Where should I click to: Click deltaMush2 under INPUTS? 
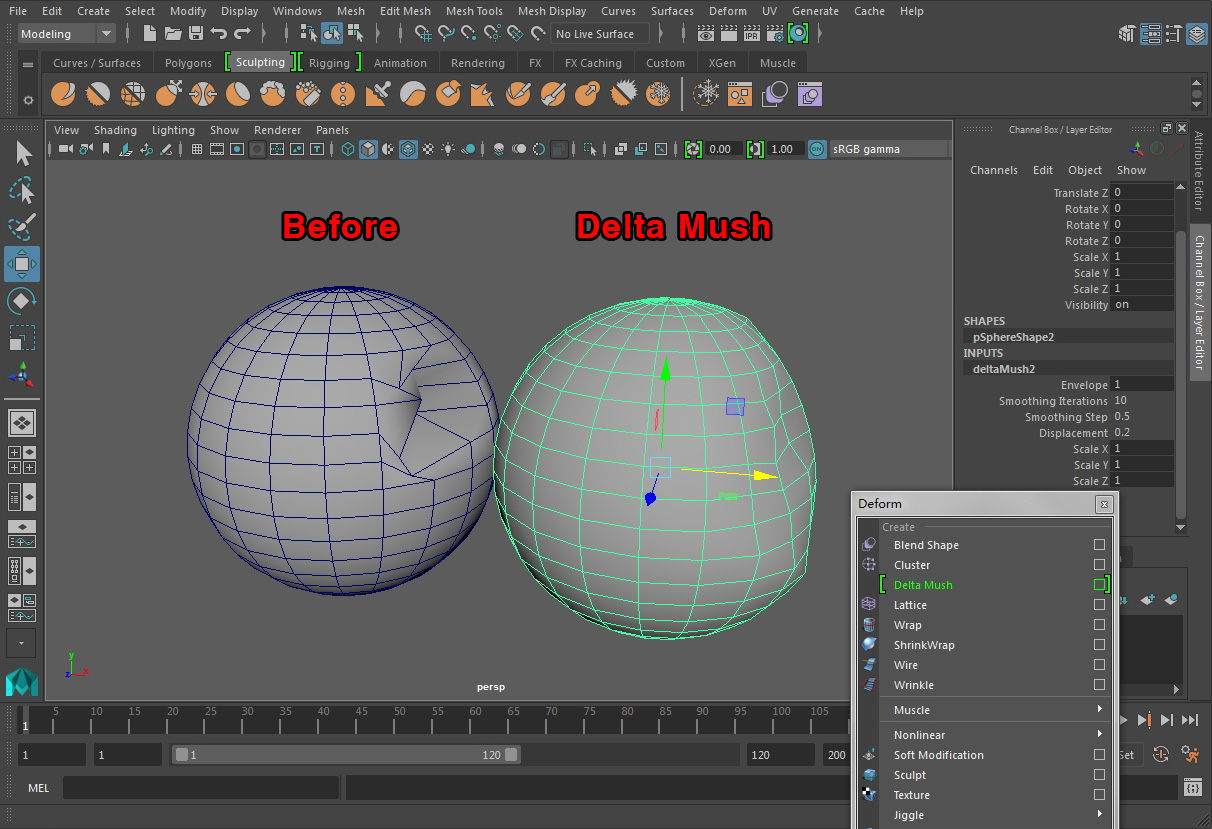[x=1004, y=369]
